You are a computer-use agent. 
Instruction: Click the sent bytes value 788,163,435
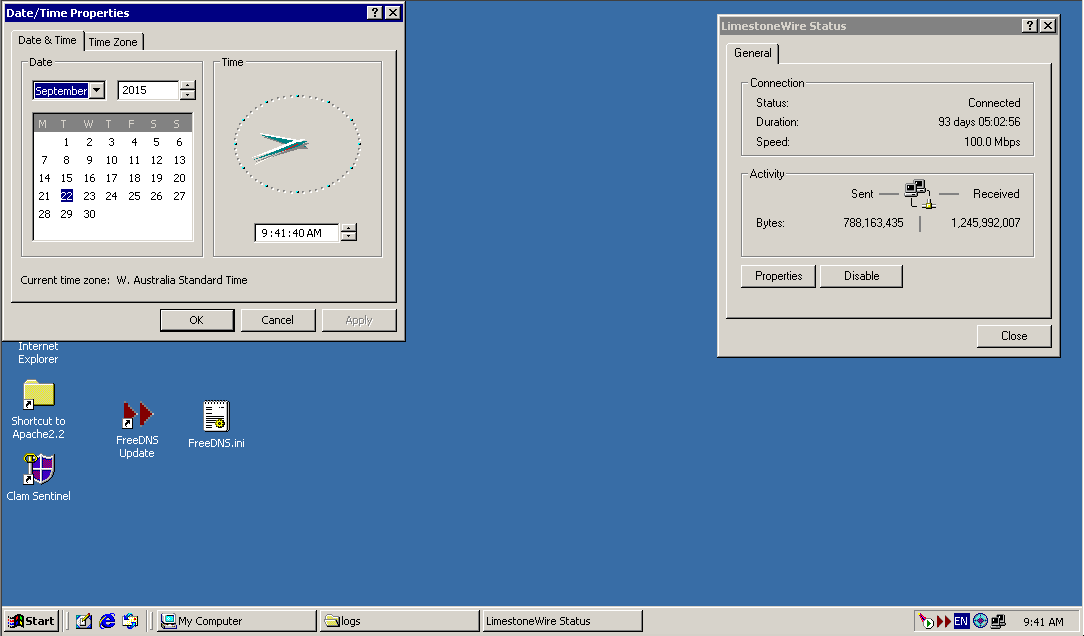[873, 223]
